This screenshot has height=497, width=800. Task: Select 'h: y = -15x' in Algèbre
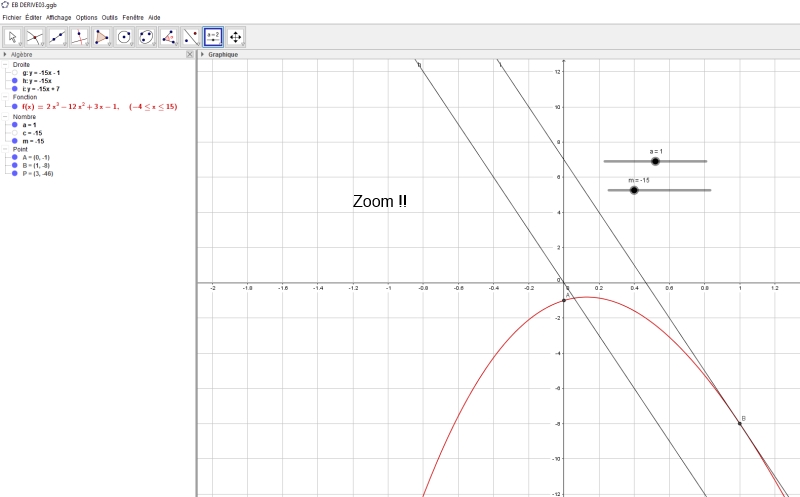[x=37, y=81]
